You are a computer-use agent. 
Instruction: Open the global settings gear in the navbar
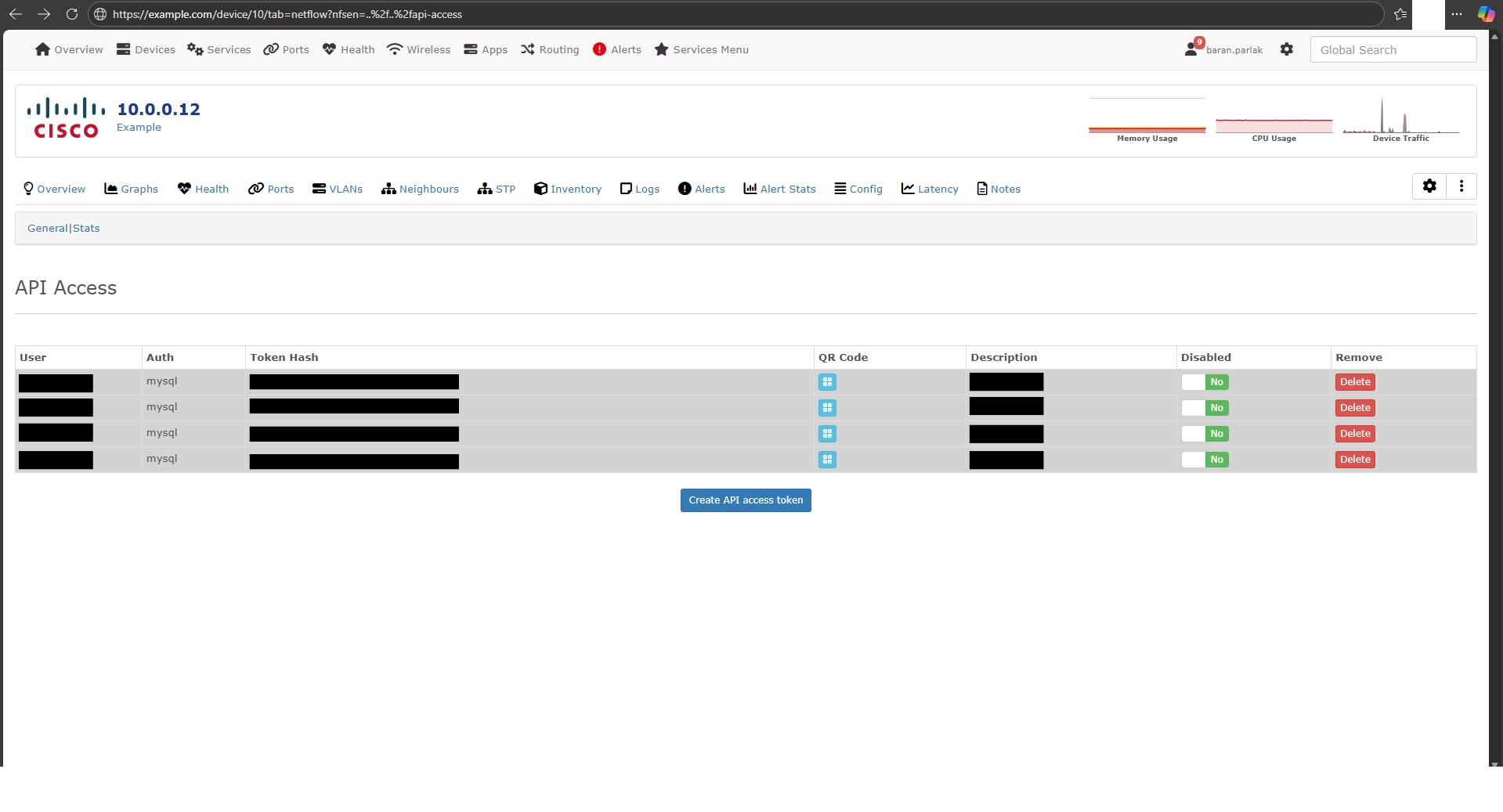(x=1287, y=49)
